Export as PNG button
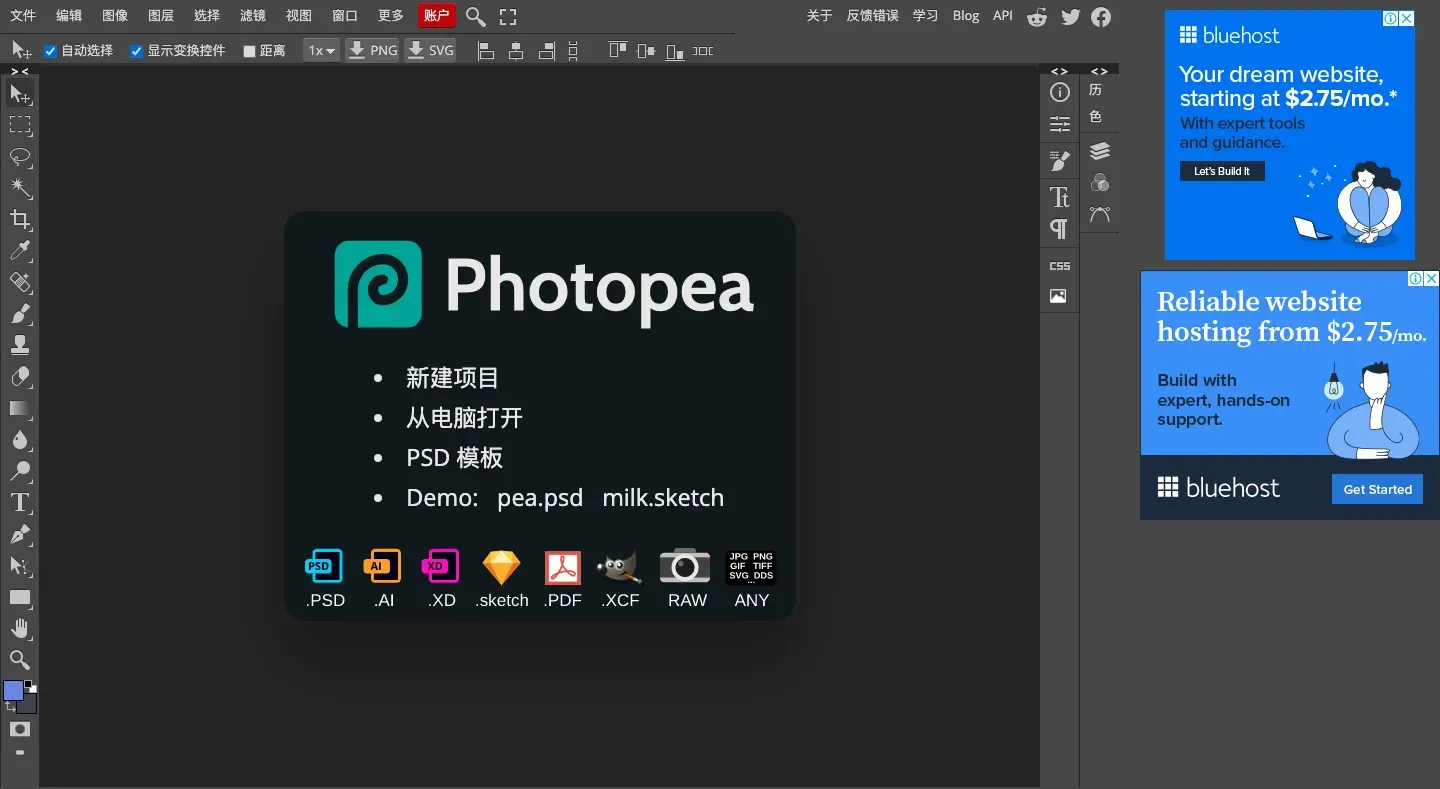Viewport: 1440px width, 789px height. 372,50
